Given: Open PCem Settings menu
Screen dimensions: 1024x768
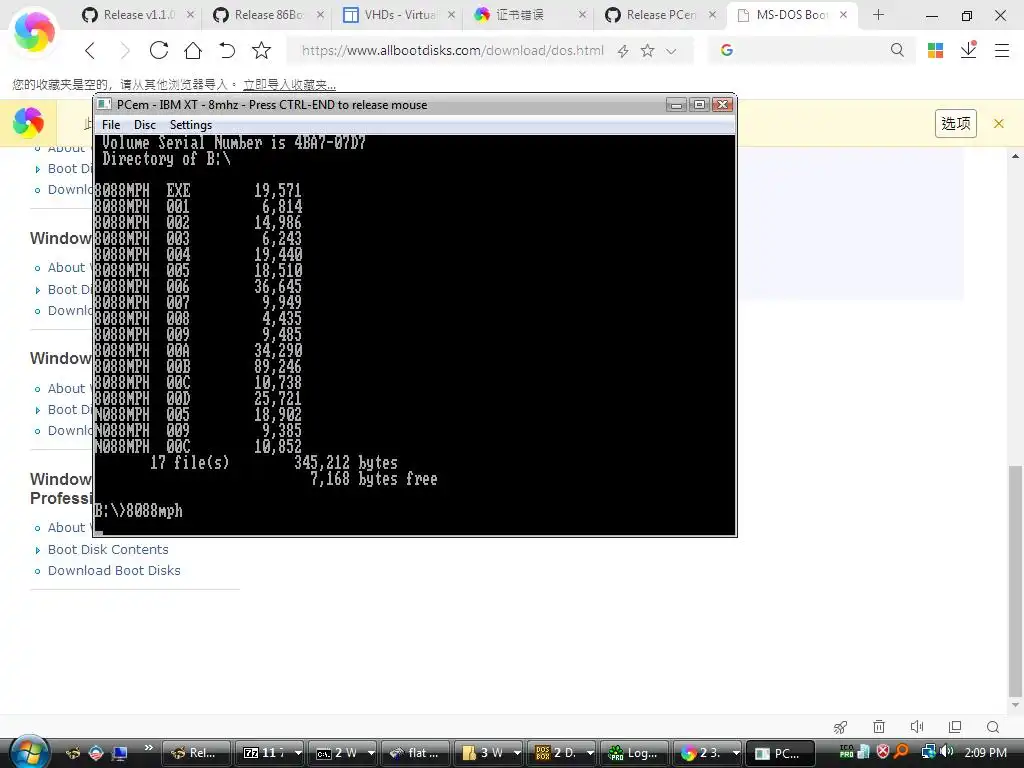Looking at the screenshot, I should click(191, 125).
